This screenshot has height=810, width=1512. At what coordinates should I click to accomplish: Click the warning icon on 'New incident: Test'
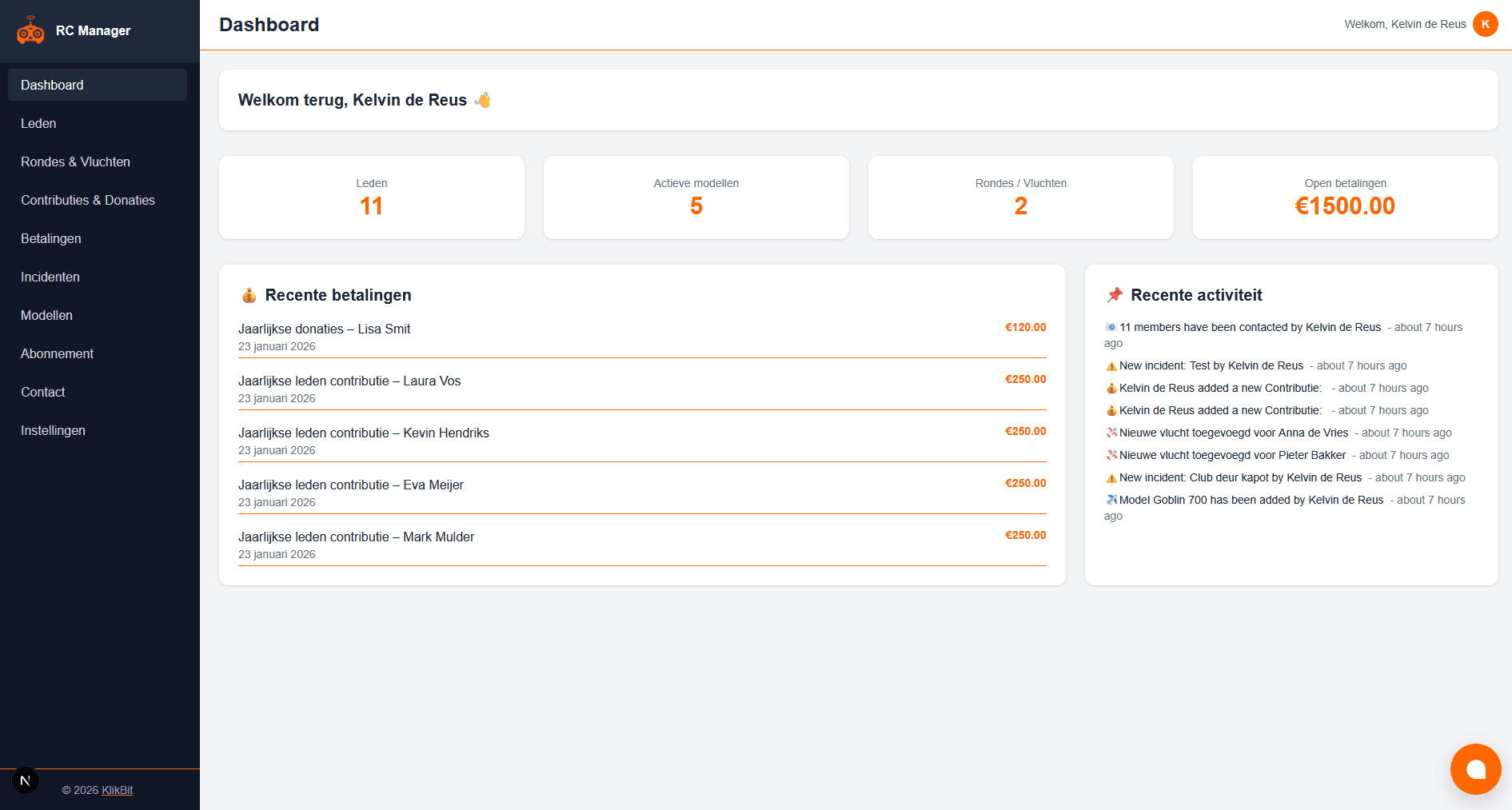point(1111,365)
